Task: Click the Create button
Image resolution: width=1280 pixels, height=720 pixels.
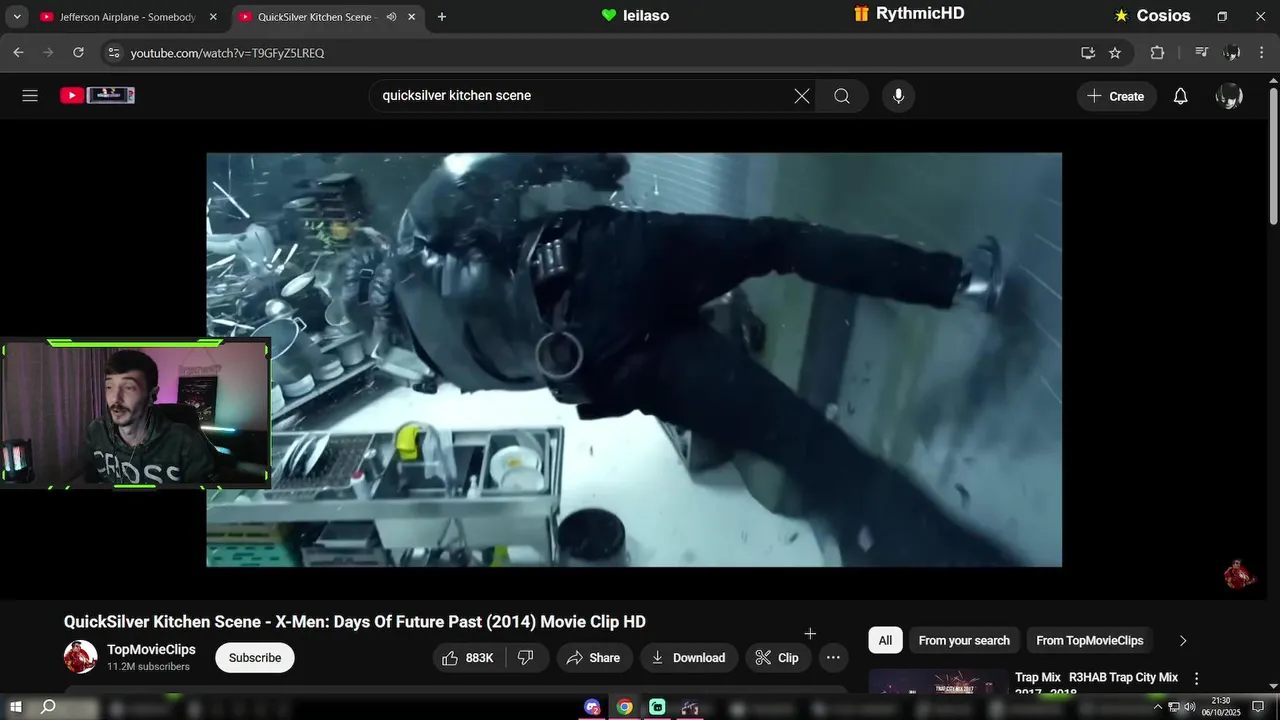Action: 1117,96
